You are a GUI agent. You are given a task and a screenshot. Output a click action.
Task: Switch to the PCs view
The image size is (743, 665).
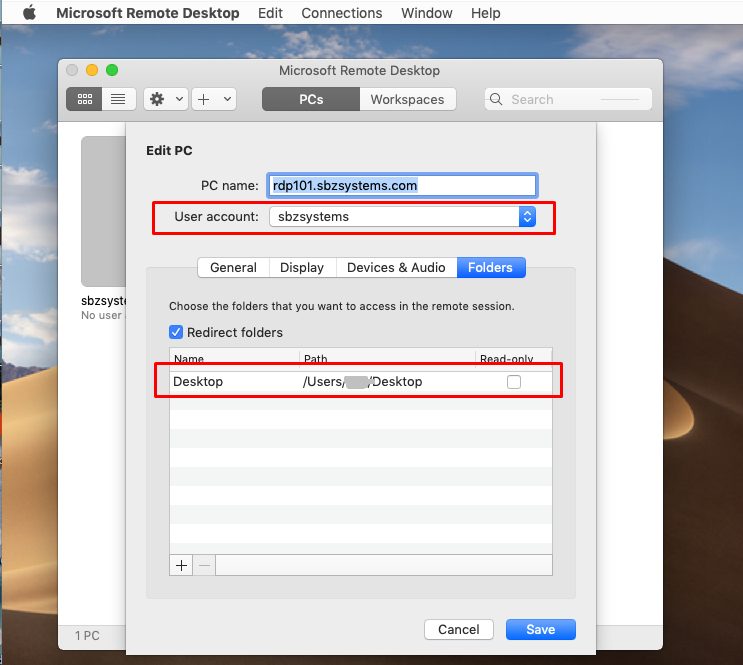pyautogui.click(x=311, y=99)
